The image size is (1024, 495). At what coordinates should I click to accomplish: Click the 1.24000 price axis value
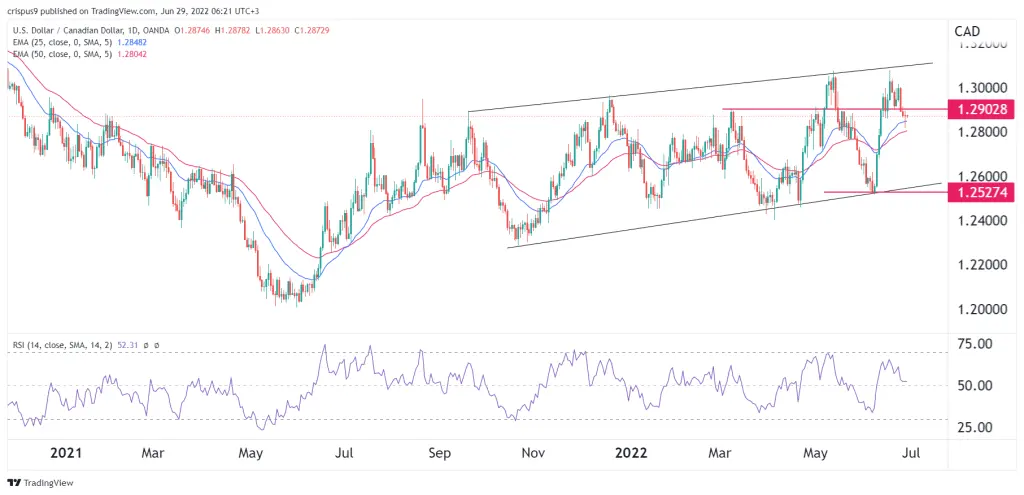(982, 221)
